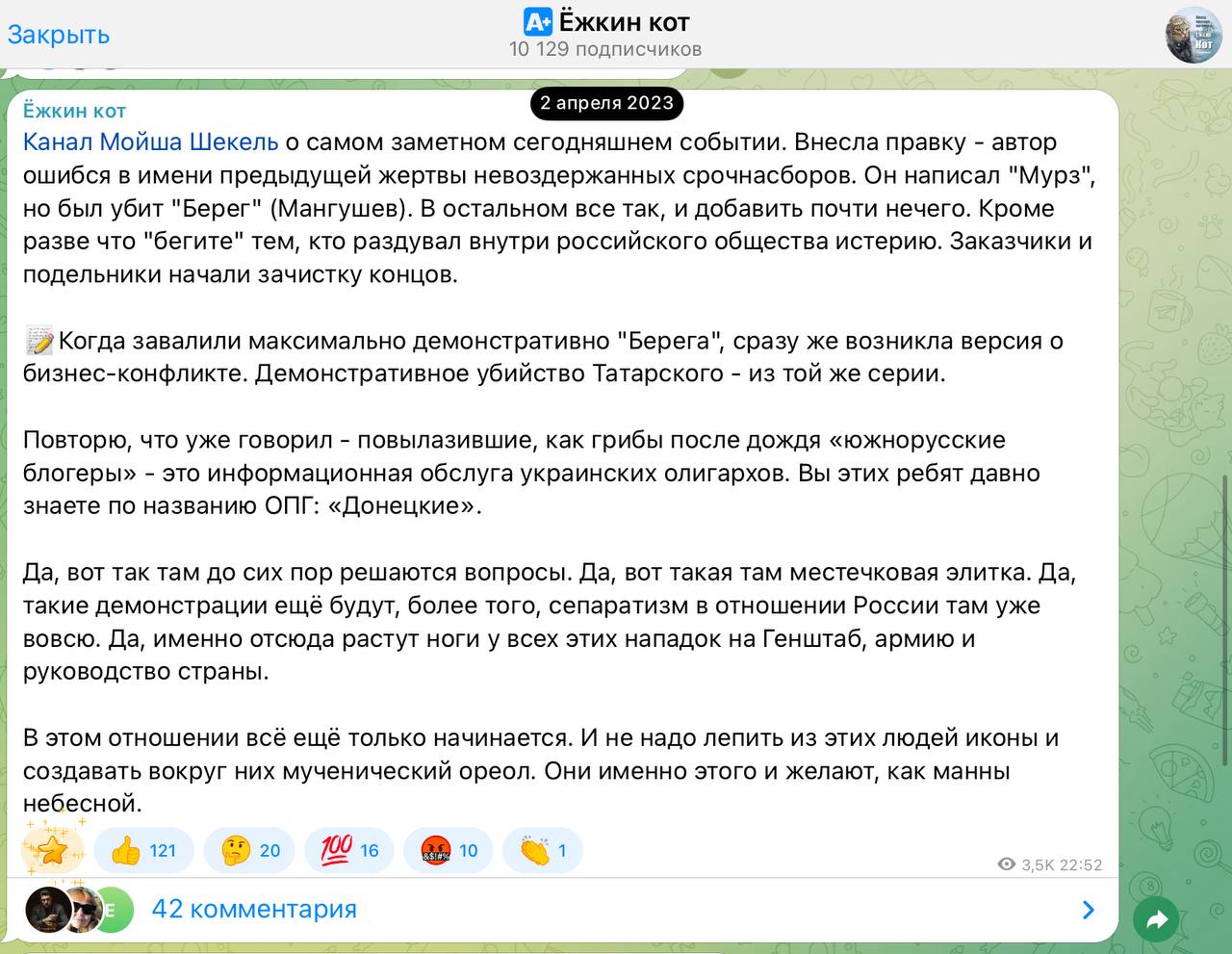Expand comments using the right chevron arrow
Viewport: 1232px width, 954px height.
tap(1088, 910)
